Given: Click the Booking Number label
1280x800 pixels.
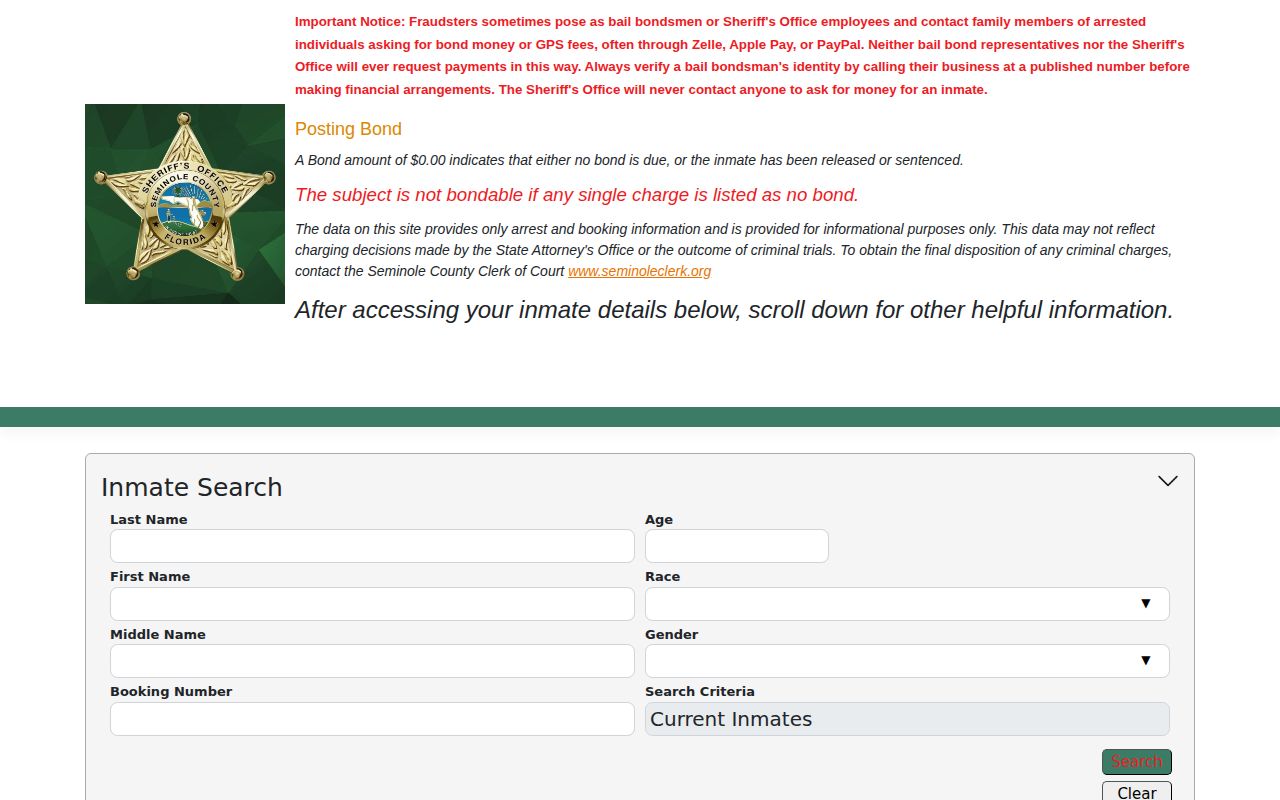Looking at the screenshot, I should pyautogui.click(x=171, y=692).
